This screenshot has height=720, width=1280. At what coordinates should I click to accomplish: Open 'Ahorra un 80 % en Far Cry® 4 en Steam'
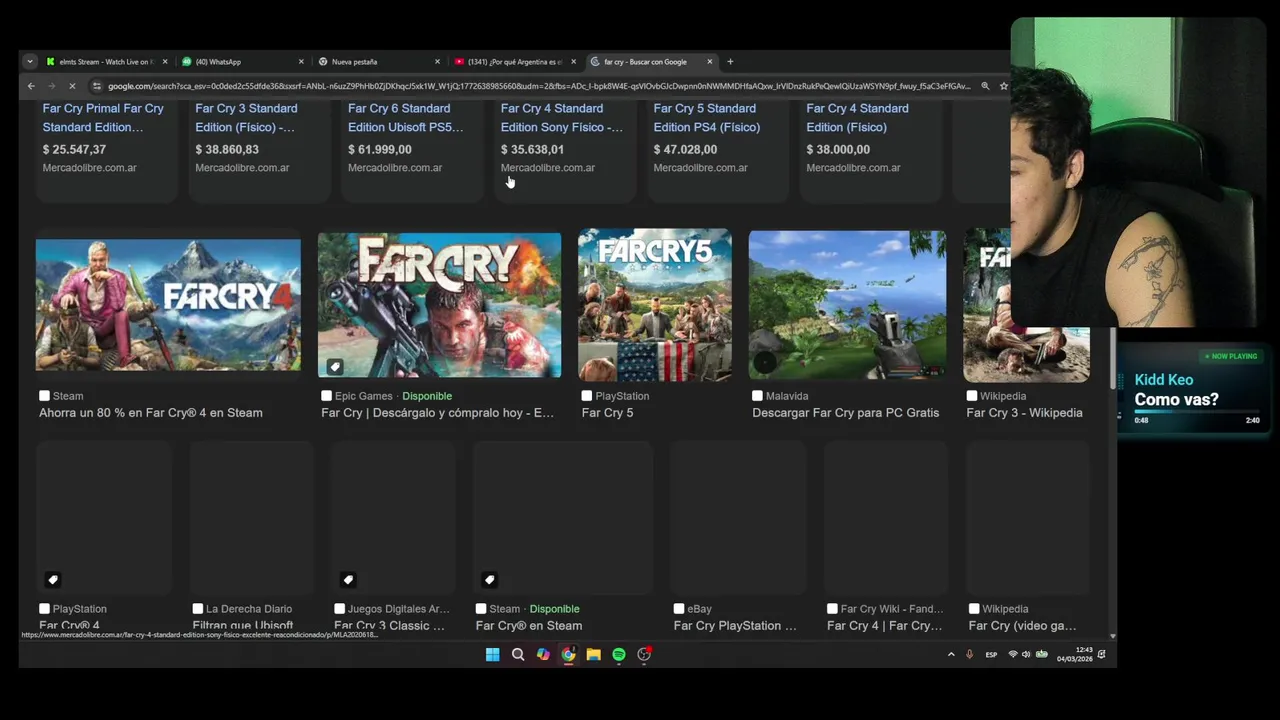[x=151, y=413]
